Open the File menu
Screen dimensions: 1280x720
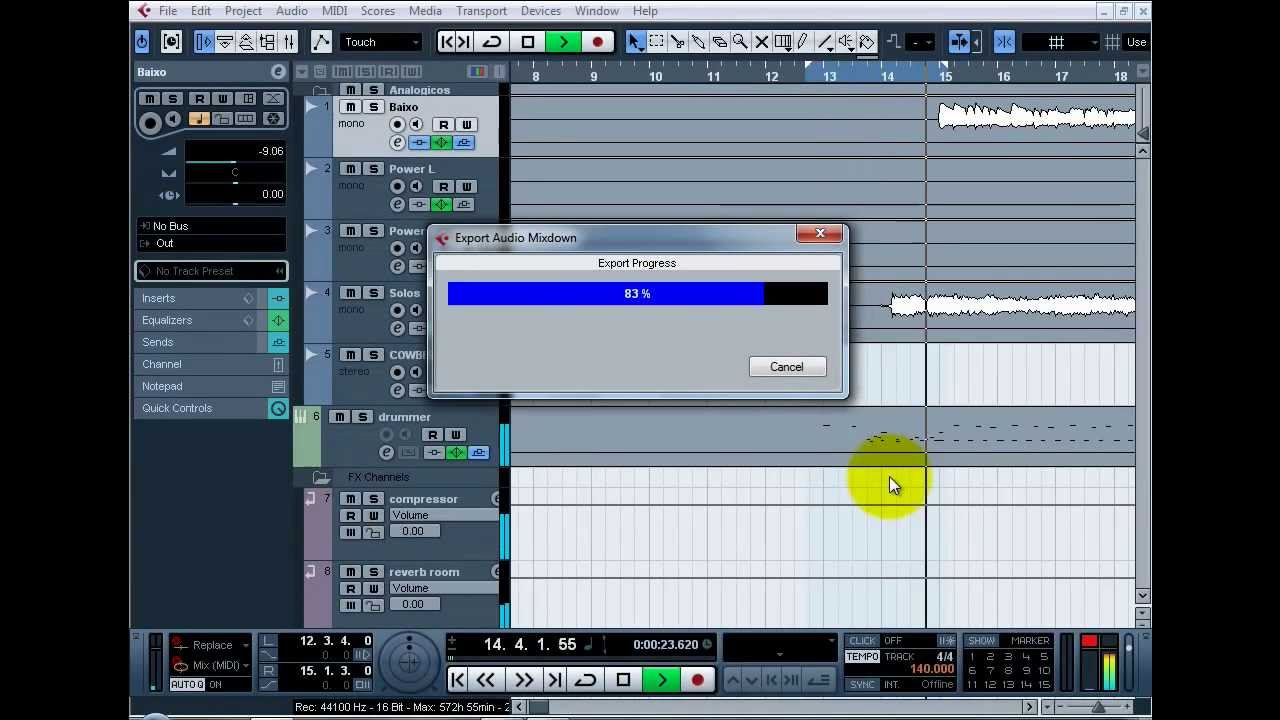tap(168, 11)
